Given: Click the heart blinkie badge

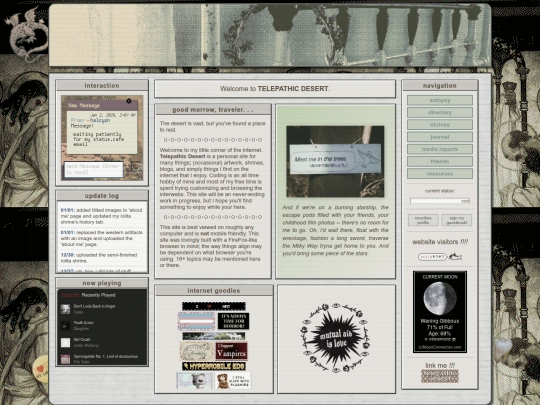Looking at the screenshot, I should [x=214, y=306].
